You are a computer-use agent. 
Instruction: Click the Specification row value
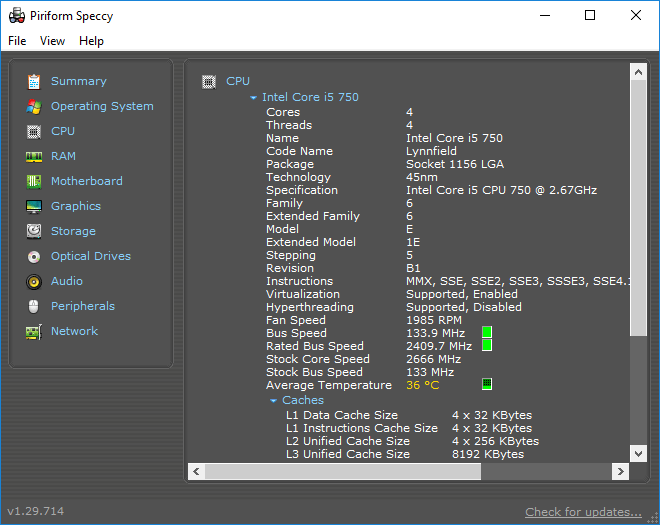pyautogui.click(x=501, y=190)
